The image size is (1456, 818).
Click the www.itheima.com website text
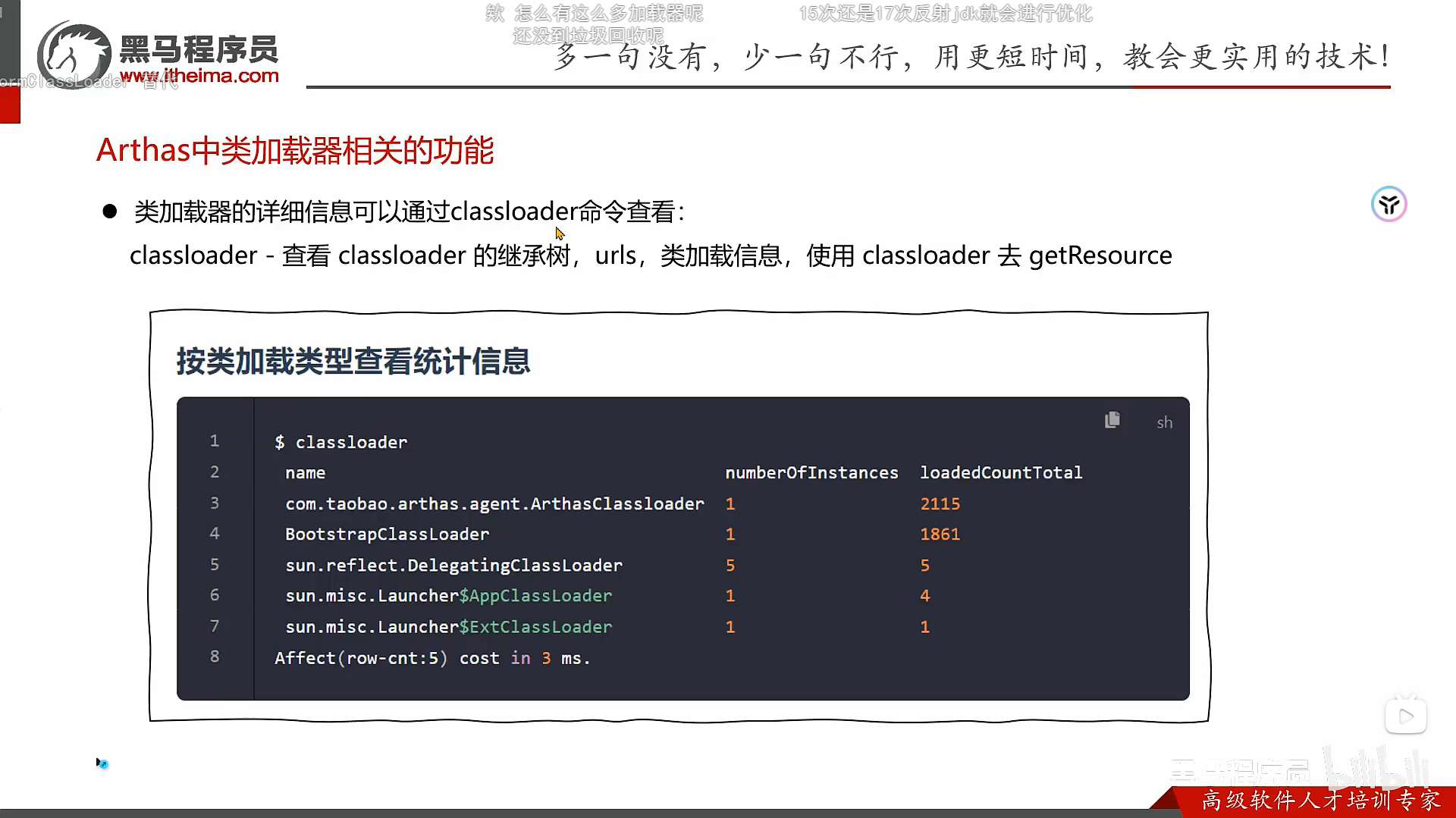(x=199, y=76)
